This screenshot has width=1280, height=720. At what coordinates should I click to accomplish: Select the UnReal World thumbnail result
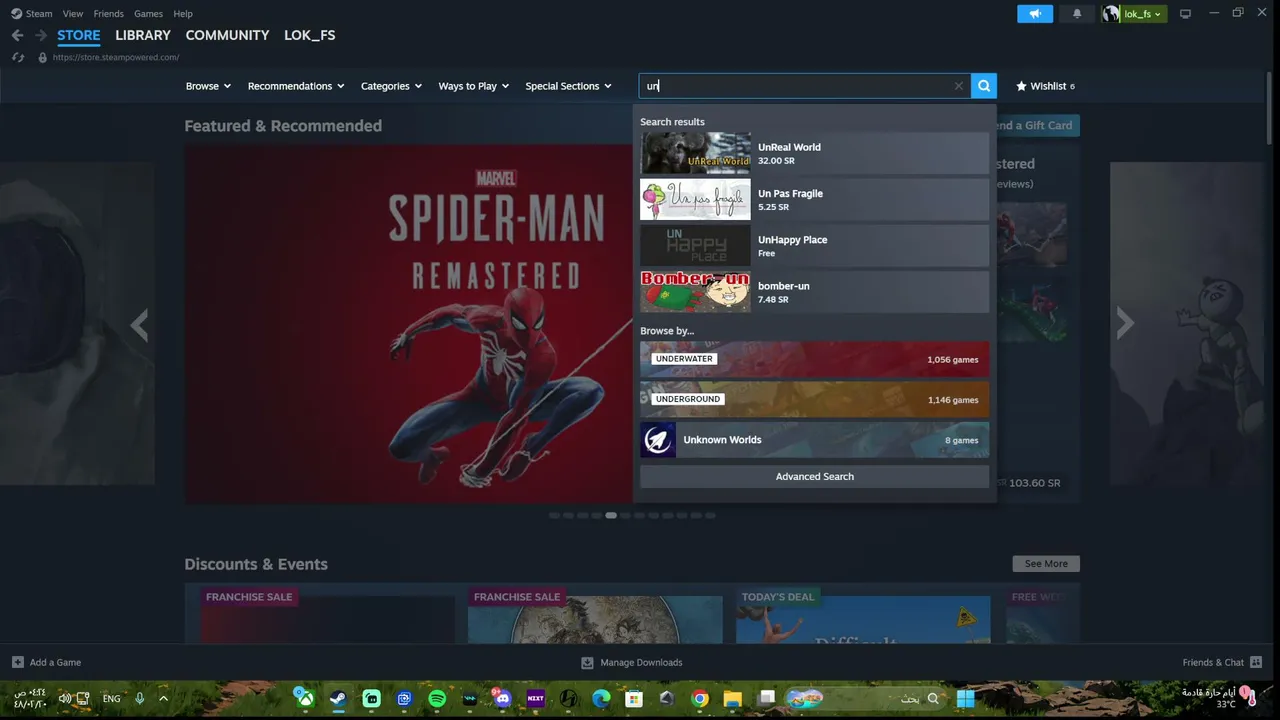695,153
